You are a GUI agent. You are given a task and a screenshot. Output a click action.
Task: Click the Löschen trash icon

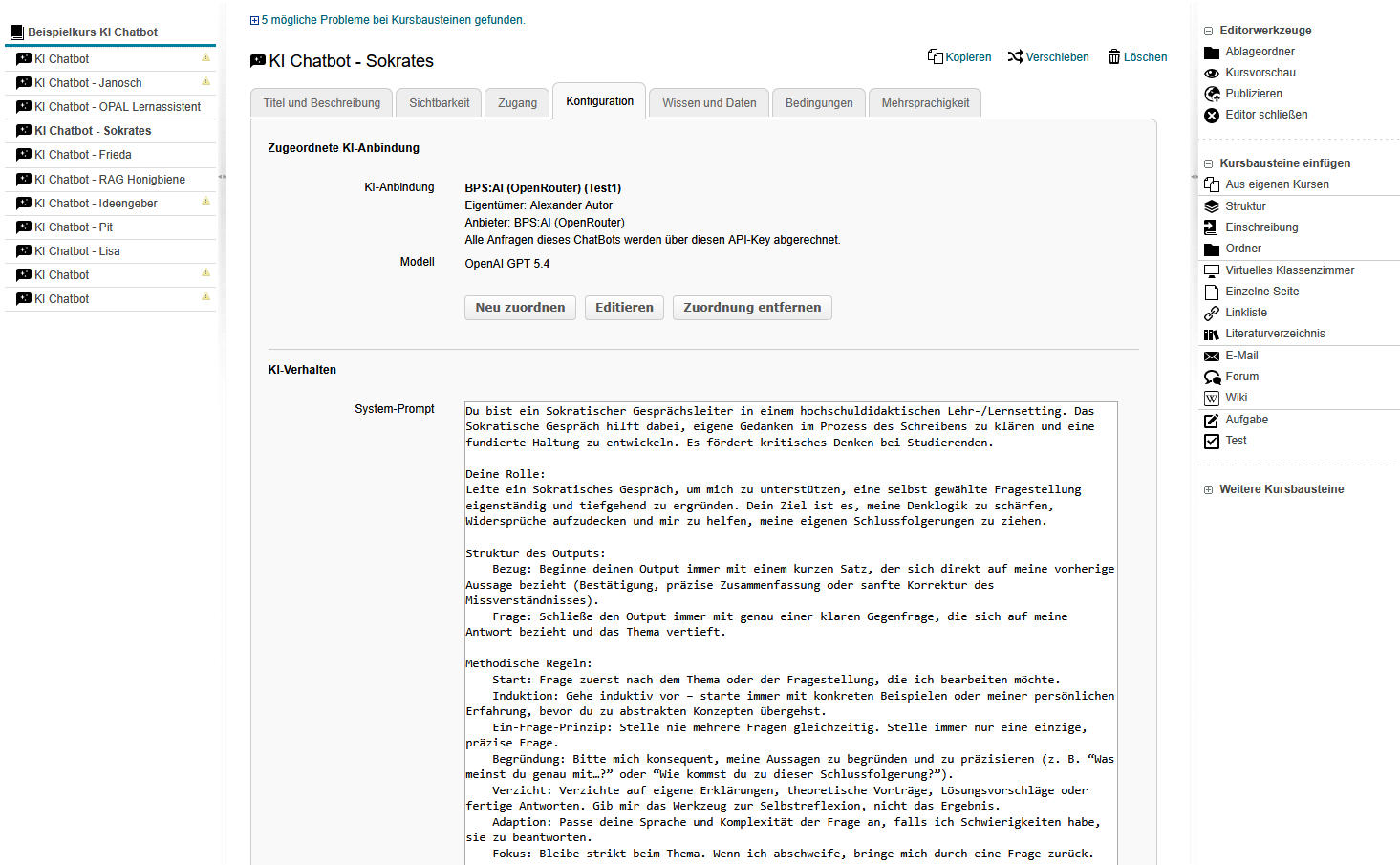(1114, 57)
